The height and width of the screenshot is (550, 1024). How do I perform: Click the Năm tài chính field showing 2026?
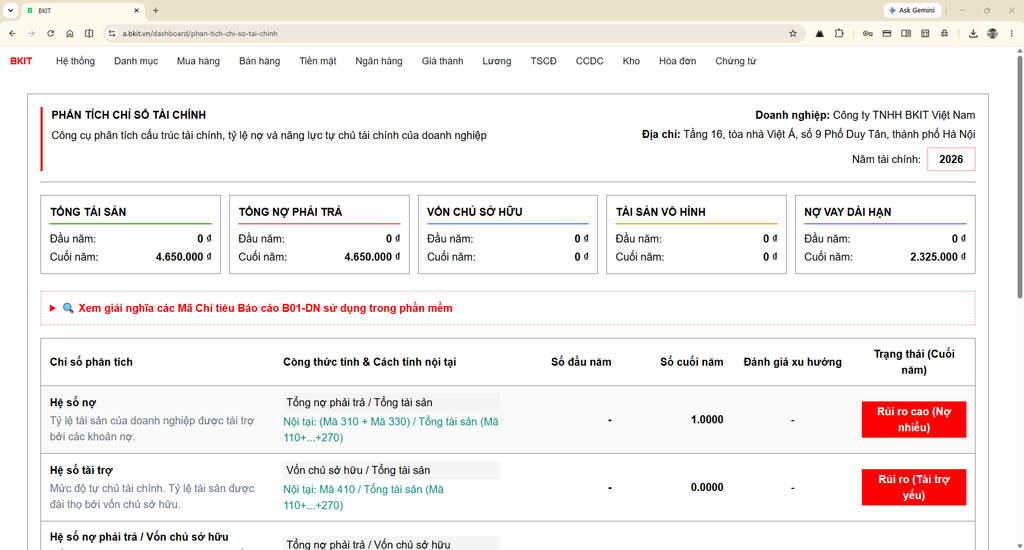point(951,159)
